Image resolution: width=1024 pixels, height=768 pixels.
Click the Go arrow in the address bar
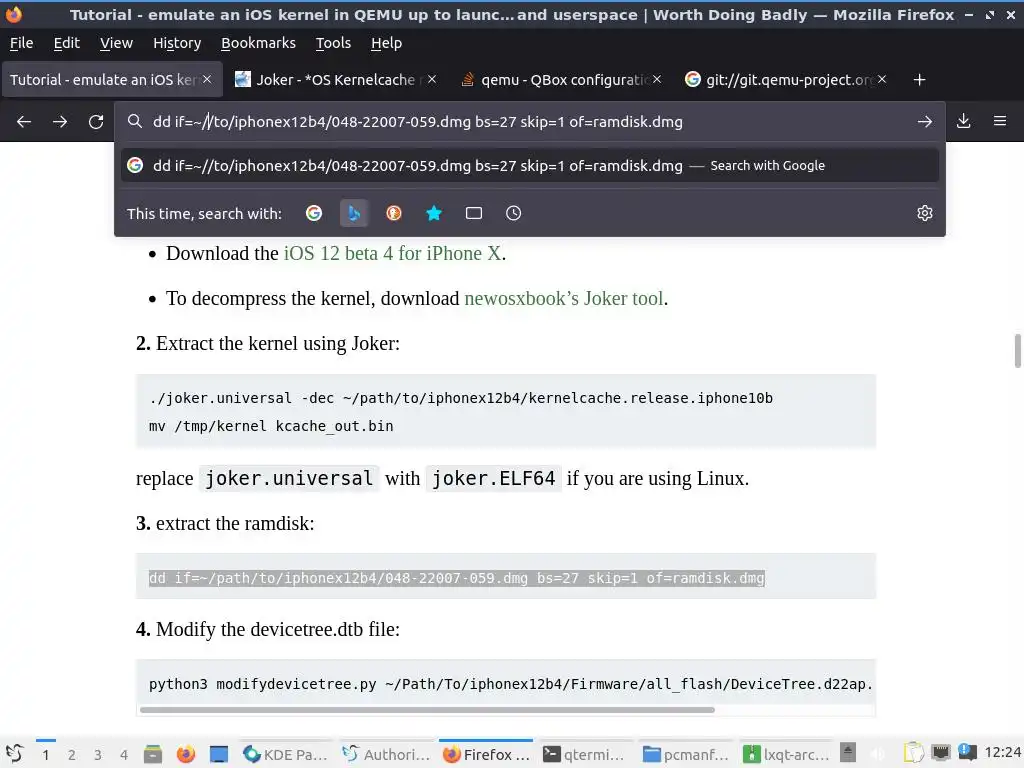coord(924,121)
